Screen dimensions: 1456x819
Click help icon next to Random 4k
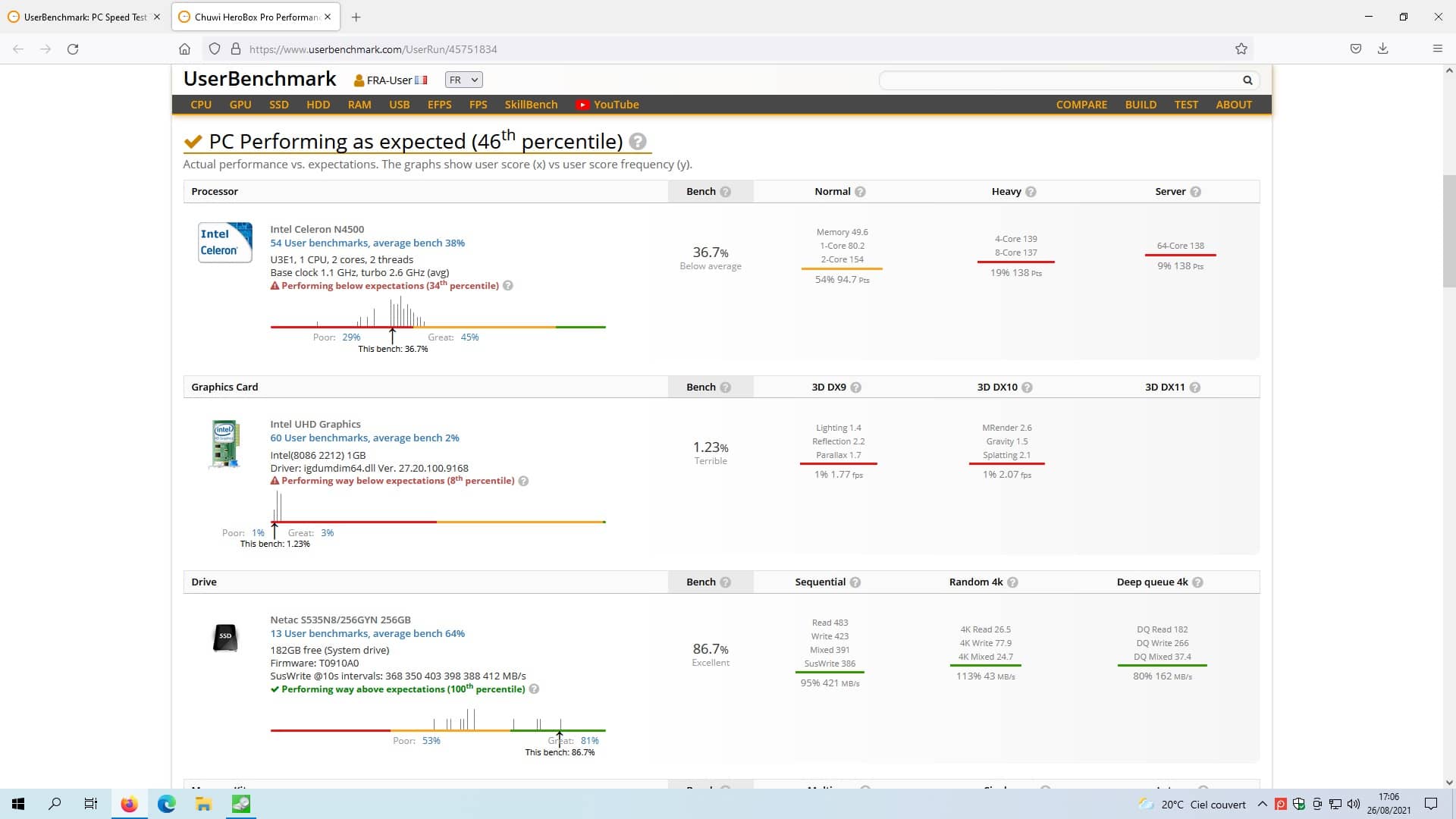(1012, 582)
